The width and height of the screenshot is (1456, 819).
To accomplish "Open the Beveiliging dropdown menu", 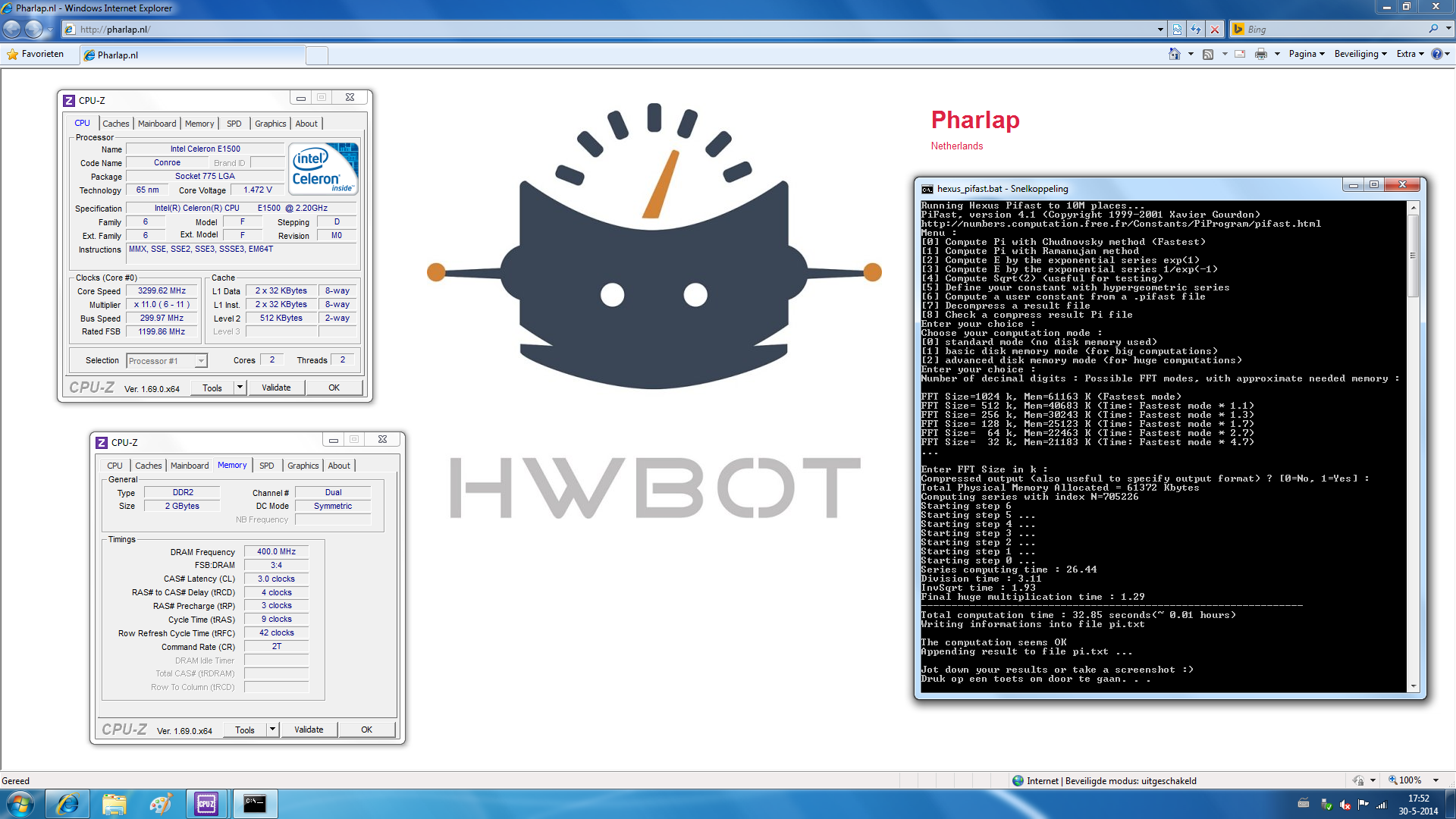I will click(1360, 54).
